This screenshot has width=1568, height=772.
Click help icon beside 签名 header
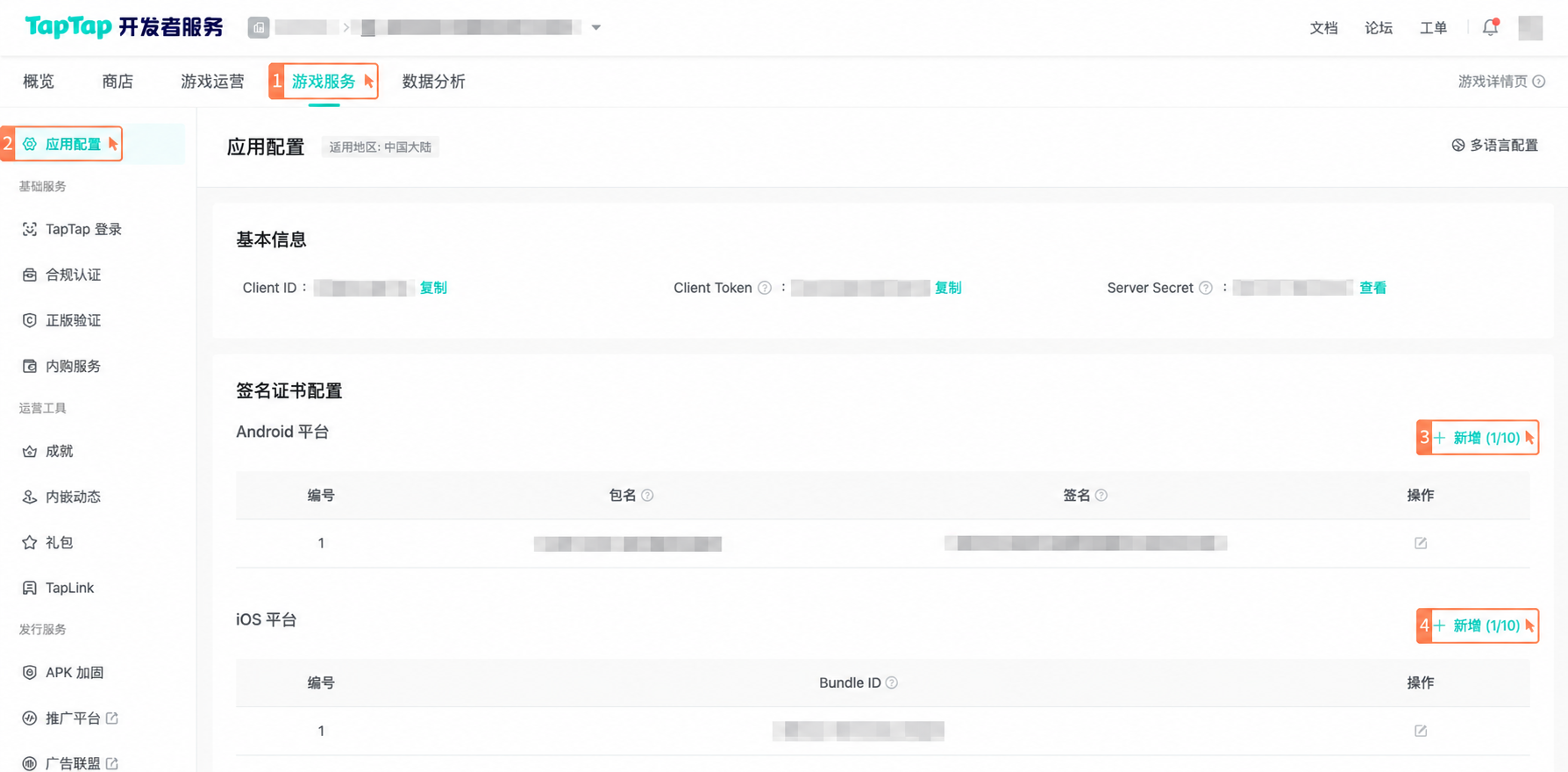click(x=1101, y=496)
